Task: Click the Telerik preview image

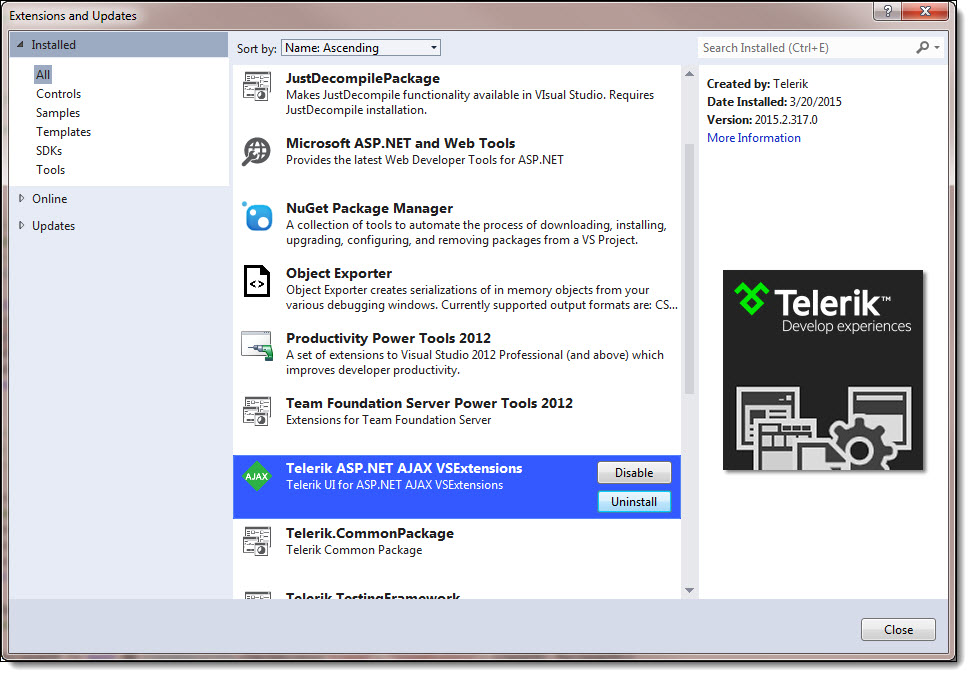Action: (x=823, y=370)
